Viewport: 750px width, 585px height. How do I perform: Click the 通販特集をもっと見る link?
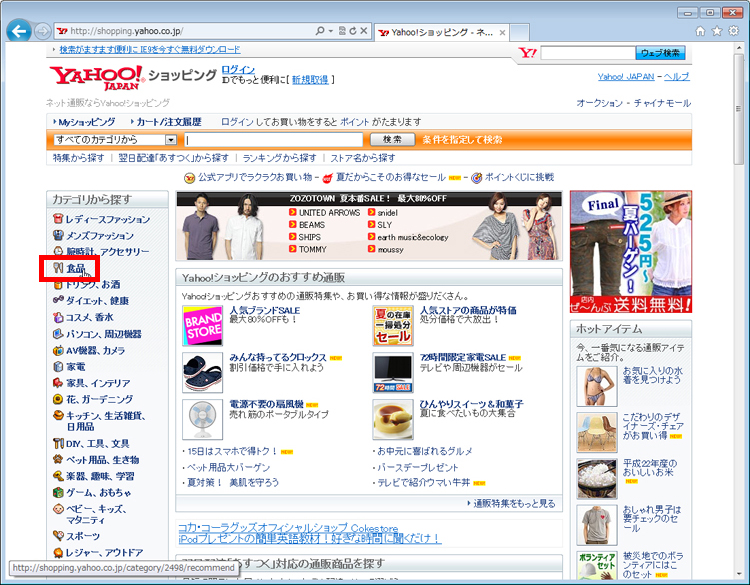point(514,503)
